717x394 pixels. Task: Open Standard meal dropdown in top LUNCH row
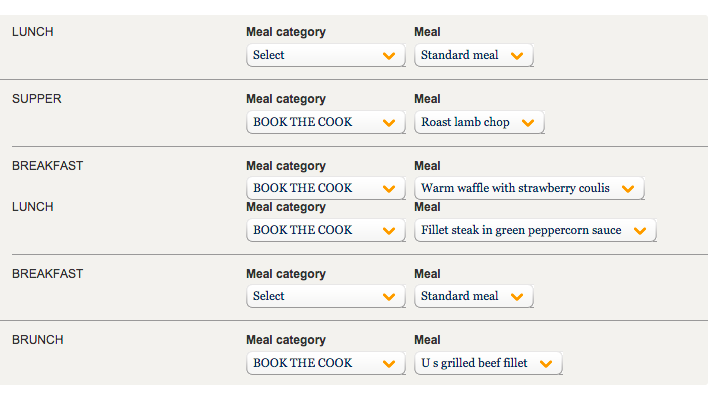point(474,55)
